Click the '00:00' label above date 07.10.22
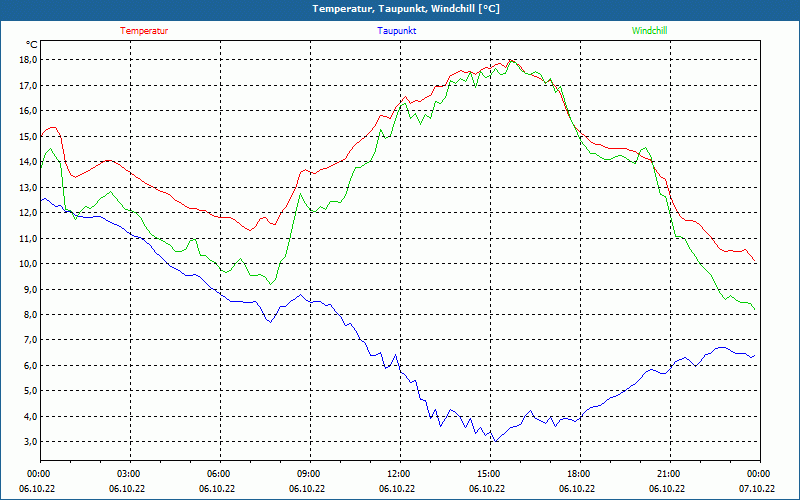Viewport: 800px width, 500px height. (x=759, y=474)
